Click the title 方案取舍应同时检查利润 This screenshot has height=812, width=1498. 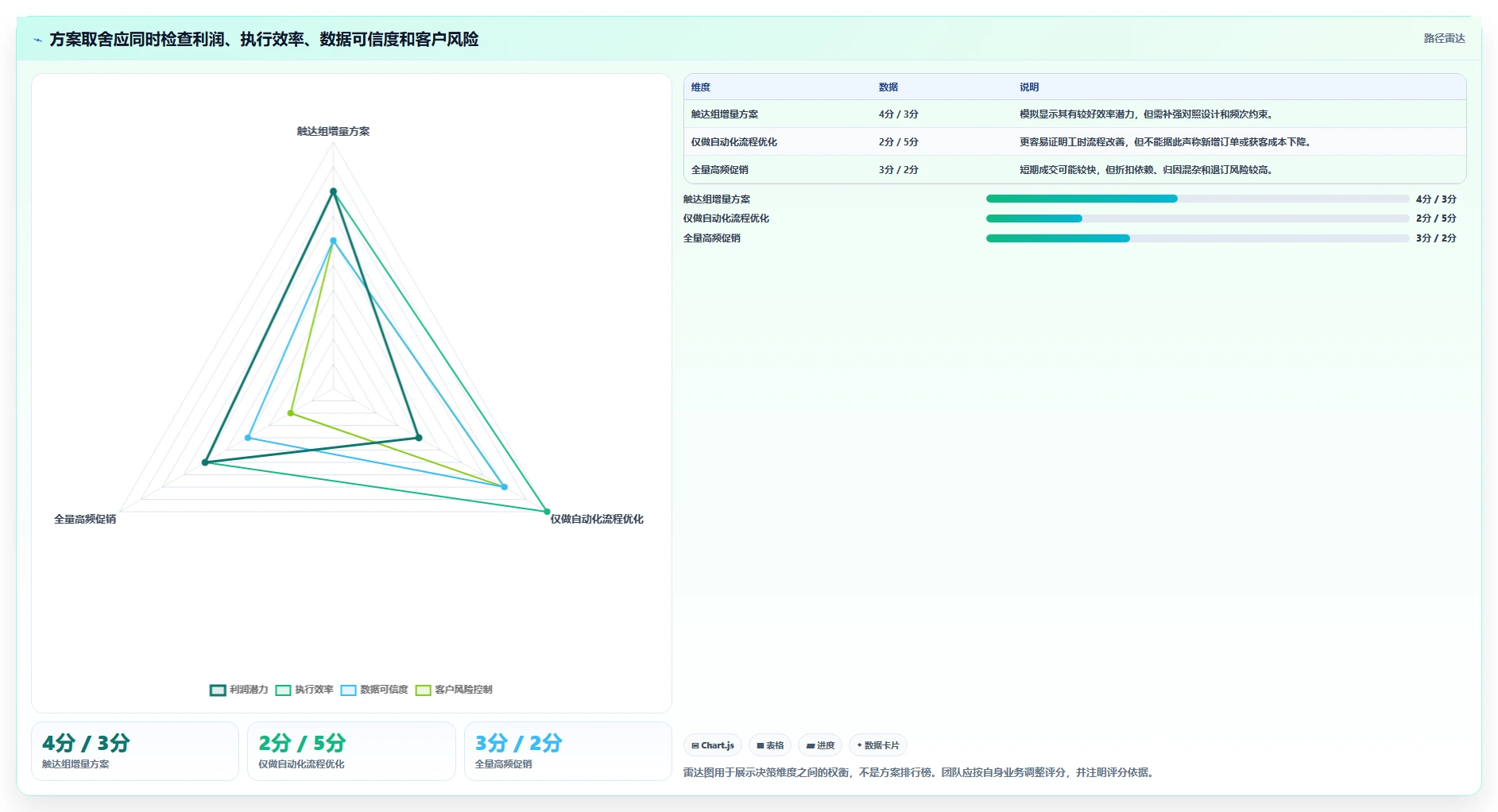tap(264, 39)
